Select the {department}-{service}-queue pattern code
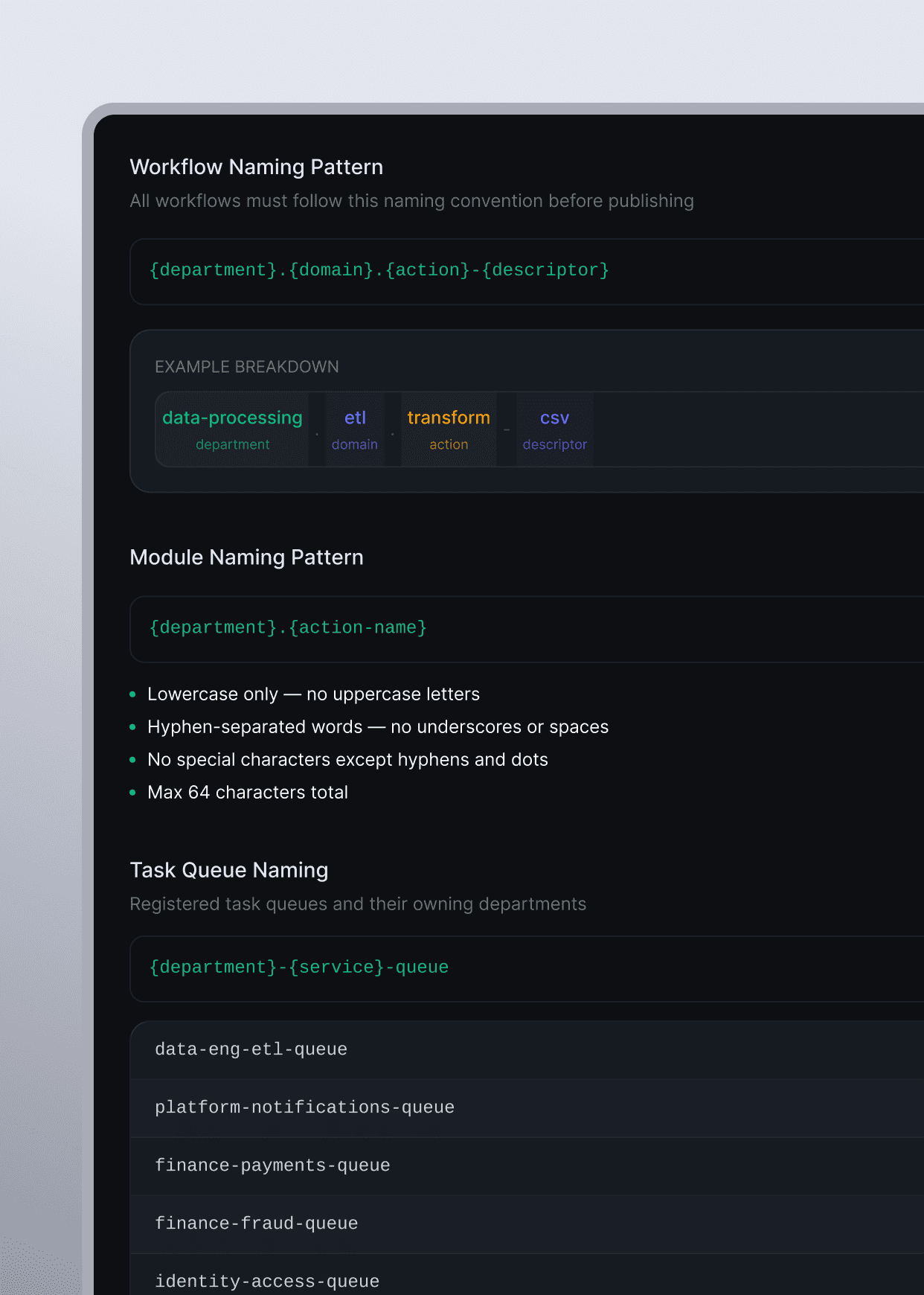This screenshot has height=1295, width=924. 299,968
